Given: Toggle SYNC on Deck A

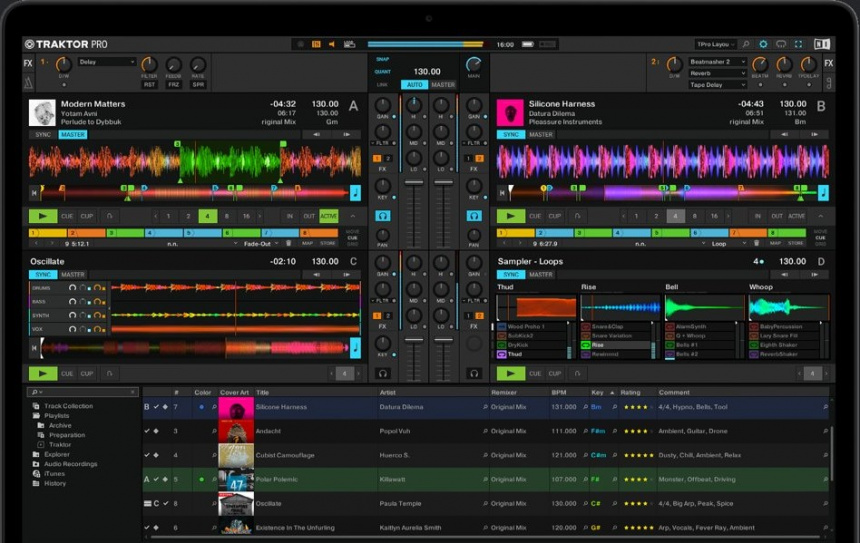Looking at the screenshot, I should coord(43,135).
